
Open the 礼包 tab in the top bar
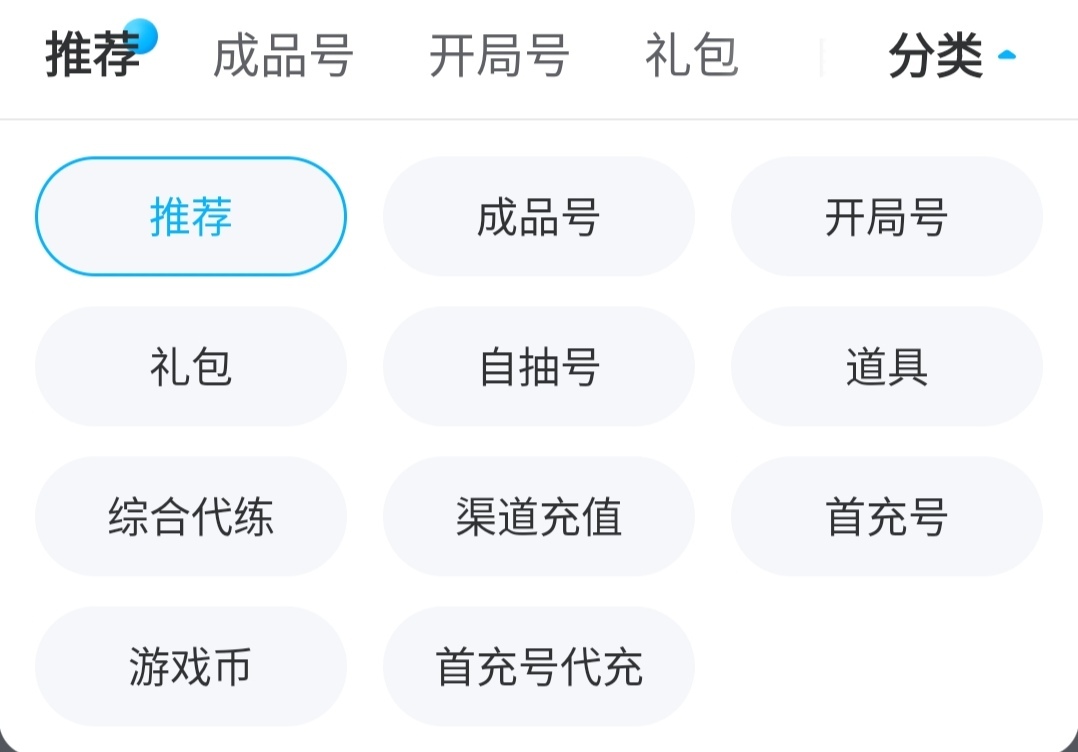pos(692,56)
